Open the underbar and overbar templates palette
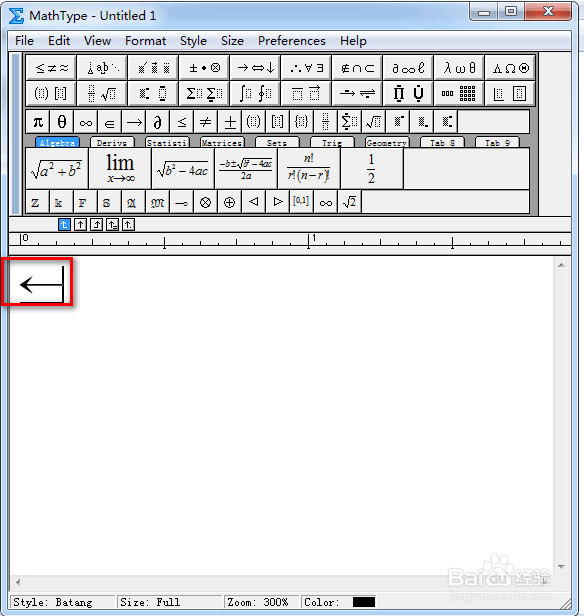The width and height of the screenshot is (584, 616). click(306, 94)
